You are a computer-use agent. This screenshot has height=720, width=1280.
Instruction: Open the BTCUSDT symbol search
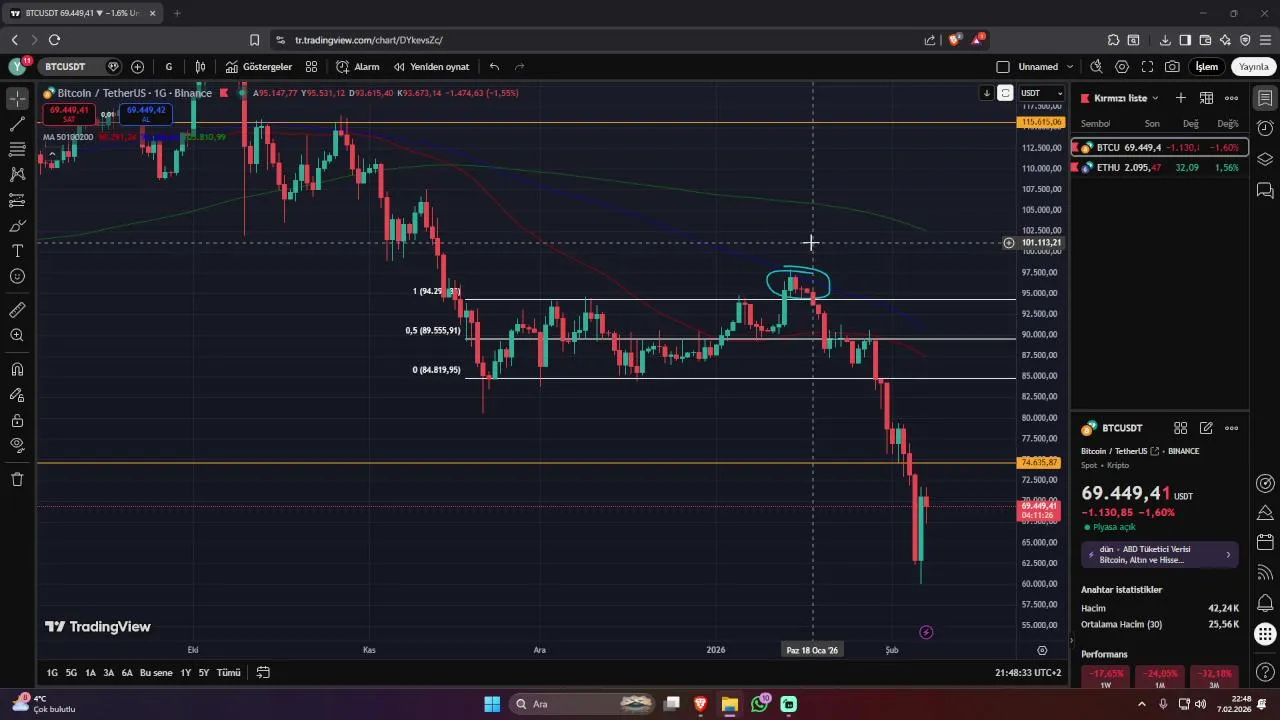coord(79,67)
